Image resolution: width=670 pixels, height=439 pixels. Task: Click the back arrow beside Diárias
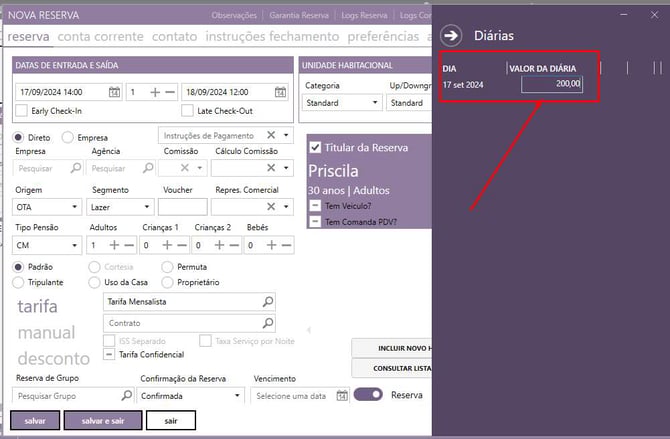pyautogui.click(x=452, y=35)
